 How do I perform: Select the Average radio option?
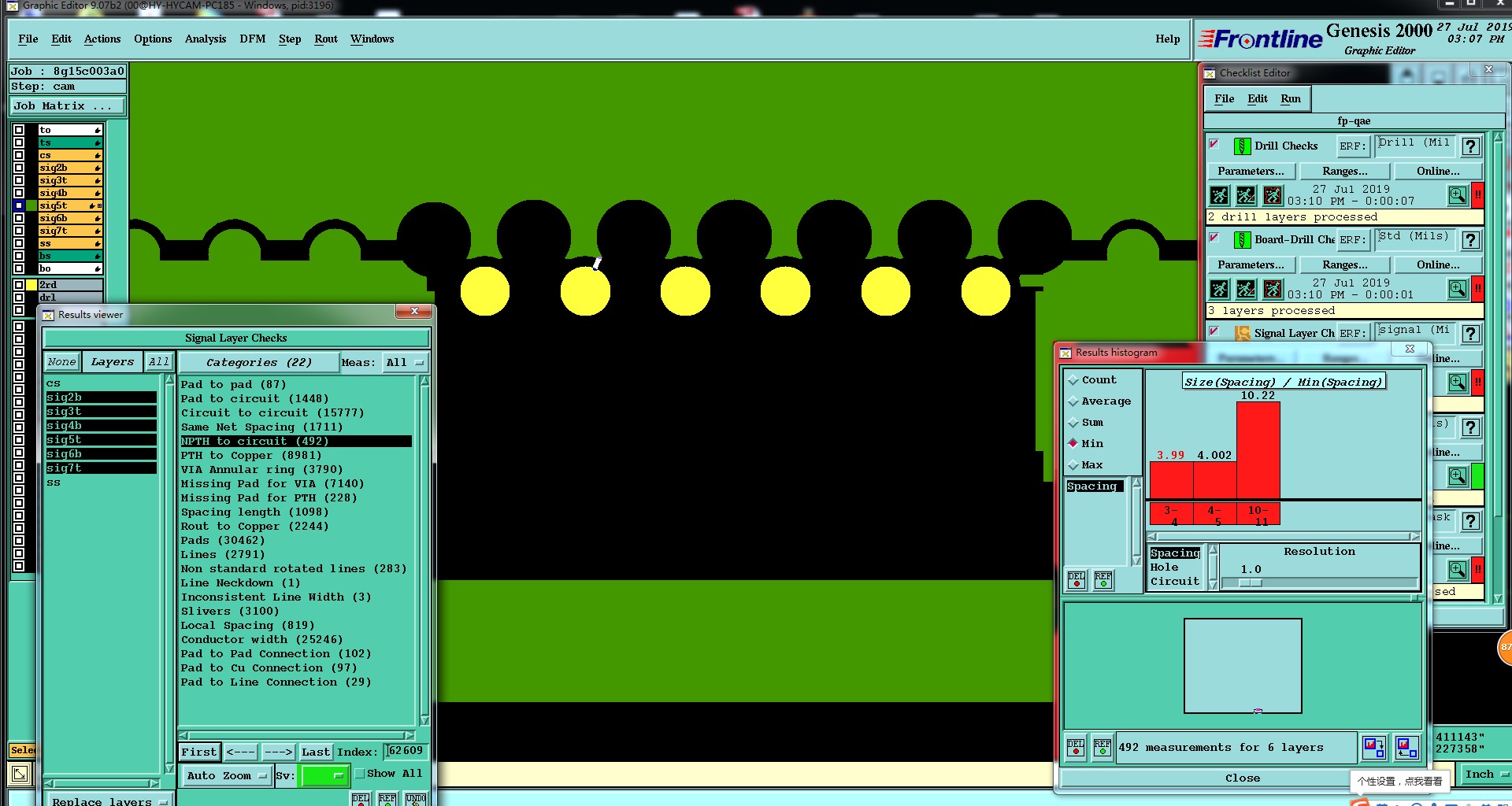click(x=1073, y=401)
